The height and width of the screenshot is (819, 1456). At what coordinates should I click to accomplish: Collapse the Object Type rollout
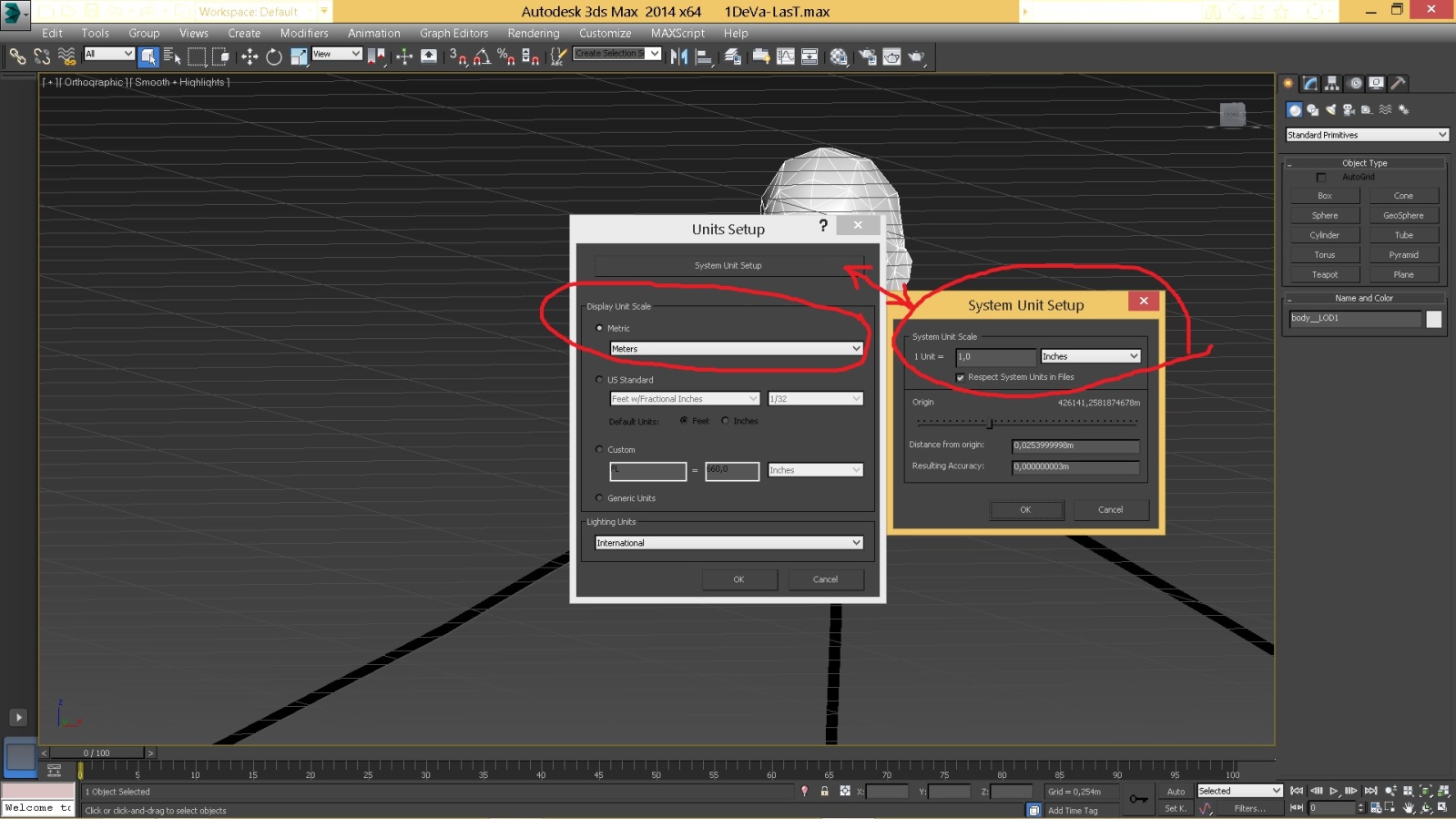tap(1364, 163)
